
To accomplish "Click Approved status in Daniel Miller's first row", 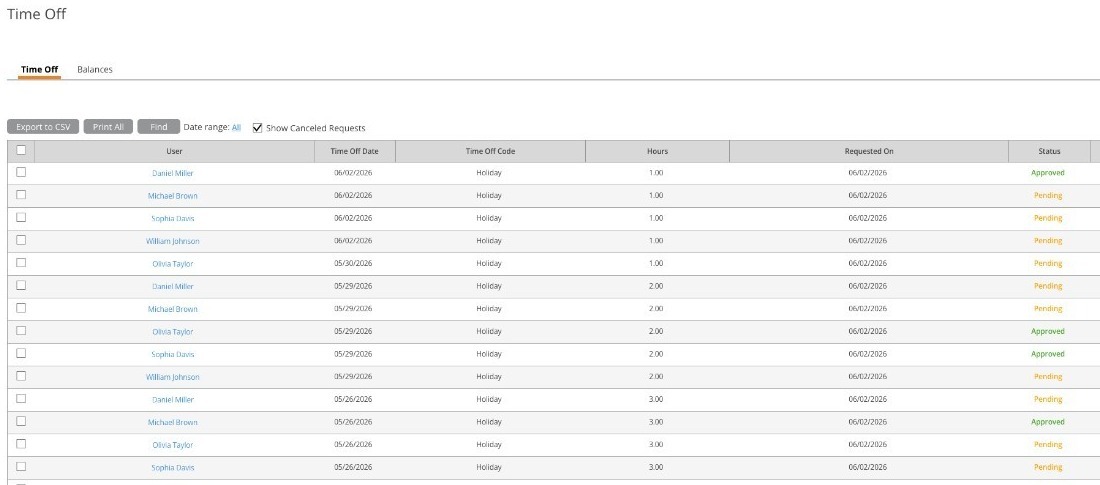I will 1047,173.
